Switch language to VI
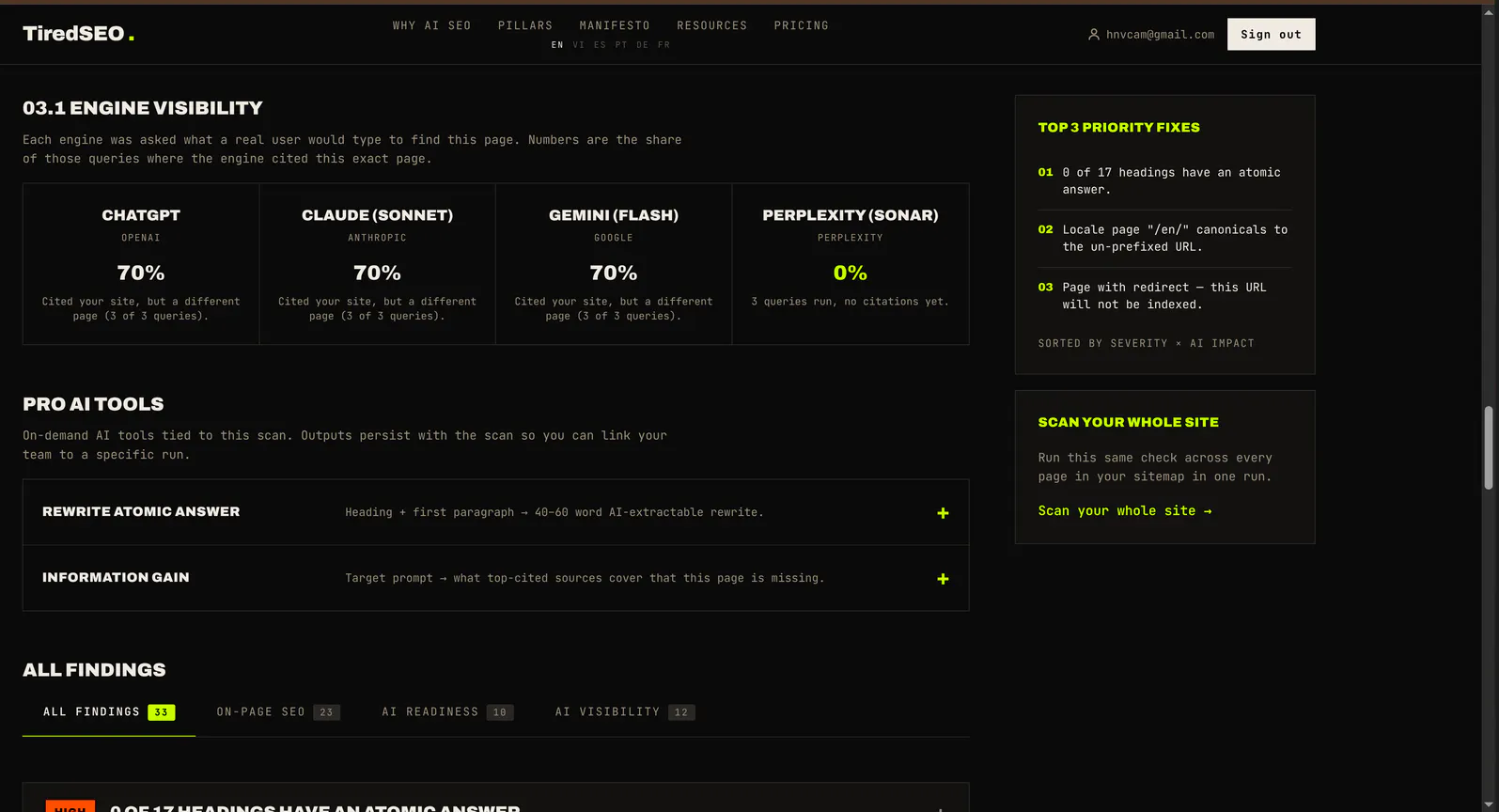 click(578, 45)
